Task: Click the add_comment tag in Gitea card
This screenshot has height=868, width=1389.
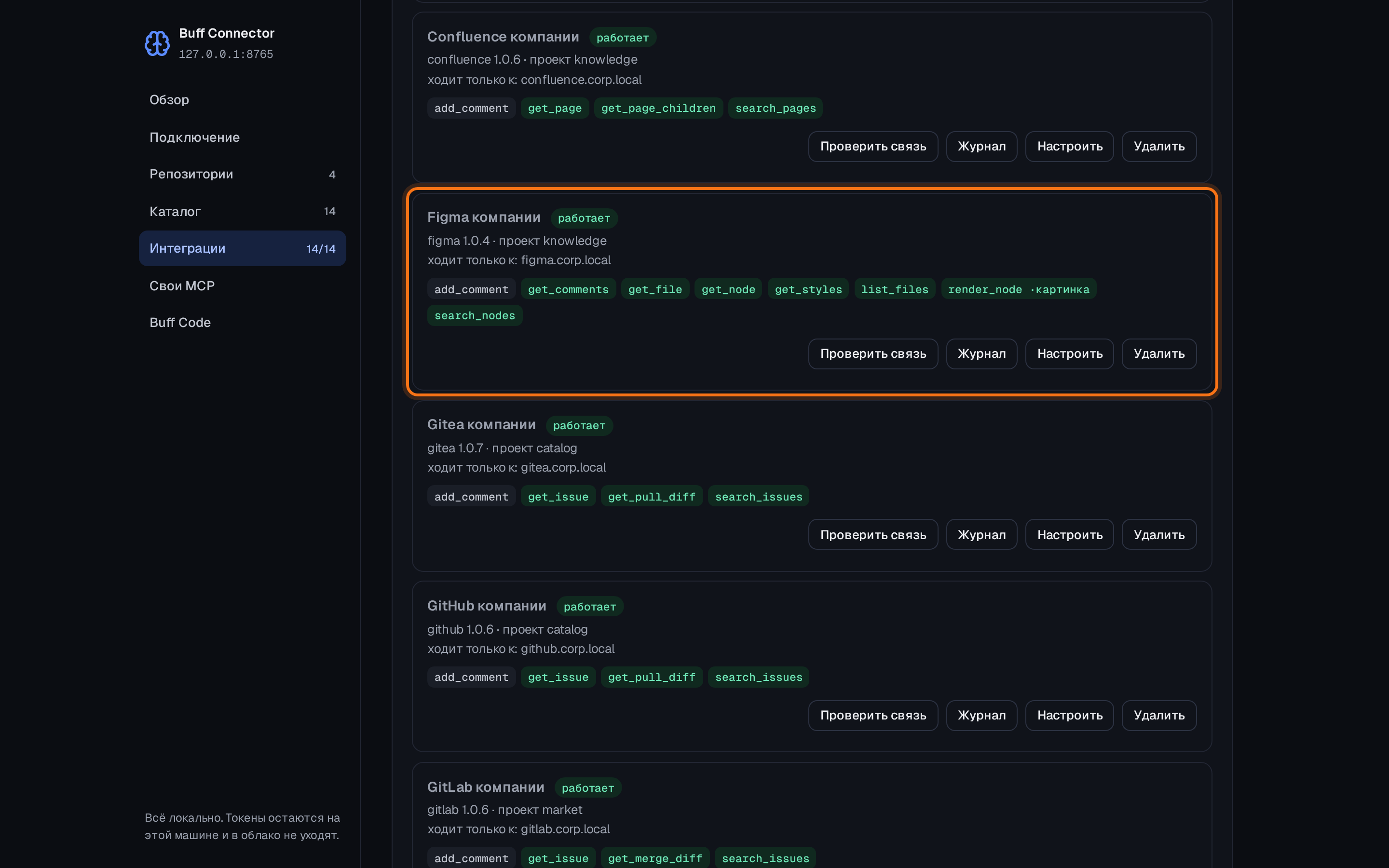Action: coord(471,497)
